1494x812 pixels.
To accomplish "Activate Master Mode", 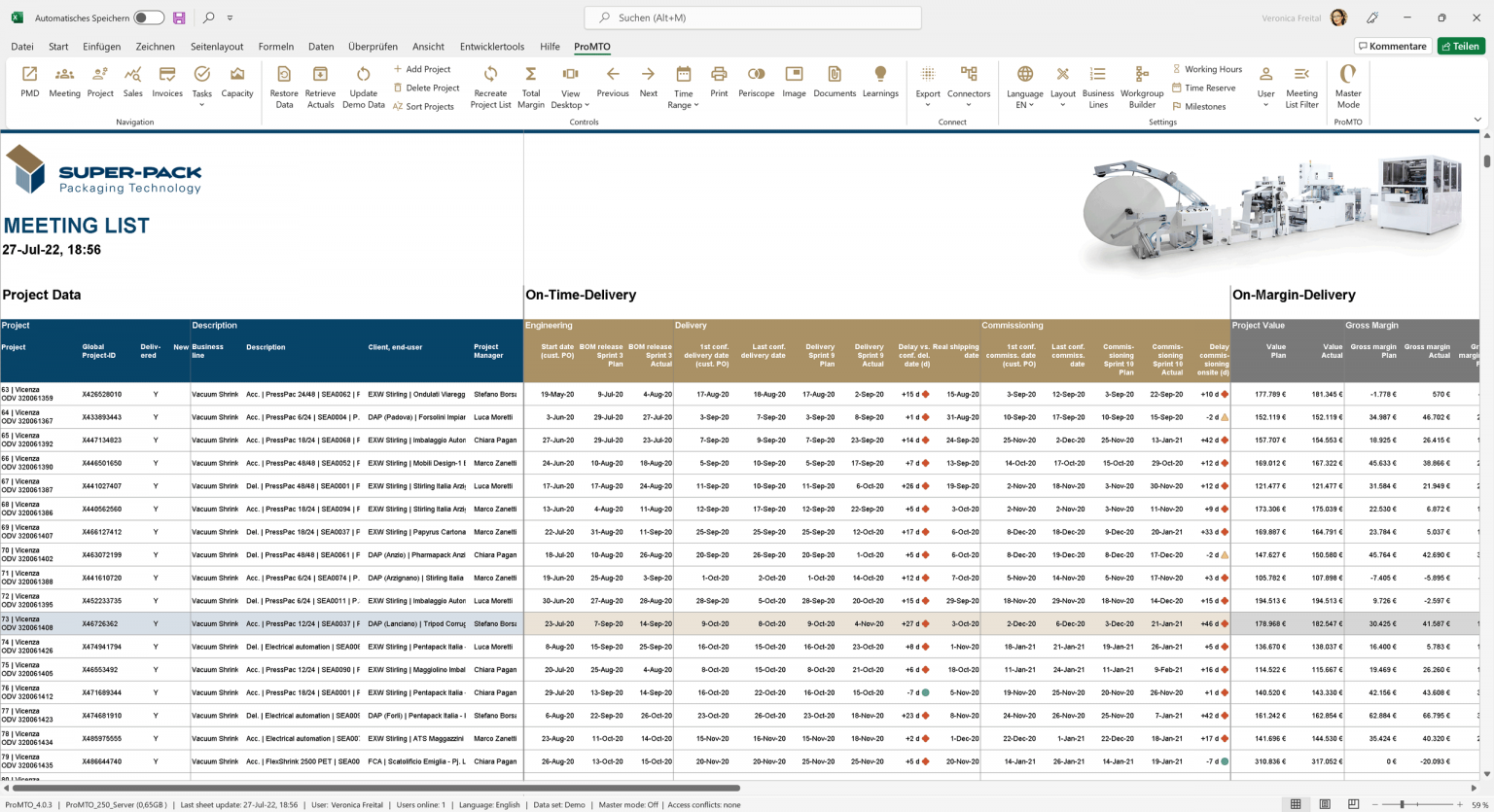I will (1348, 83).
